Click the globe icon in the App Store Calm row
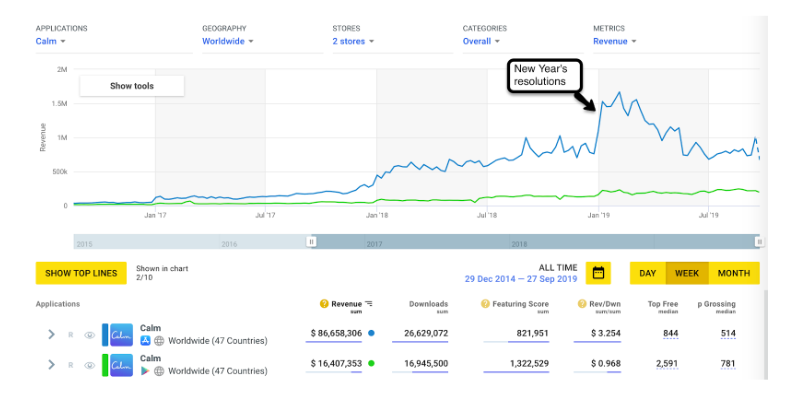The width and height of the screenshot is (807, 399). [159, 341]
